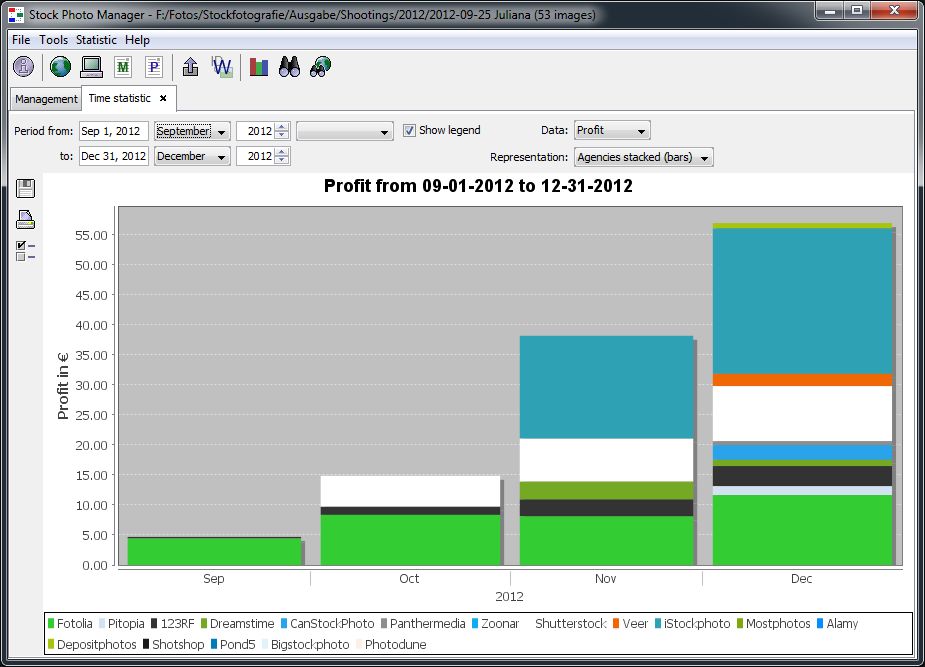Click the from-year 2012 field
925x667 pixels.
click(x=256, y=131)
